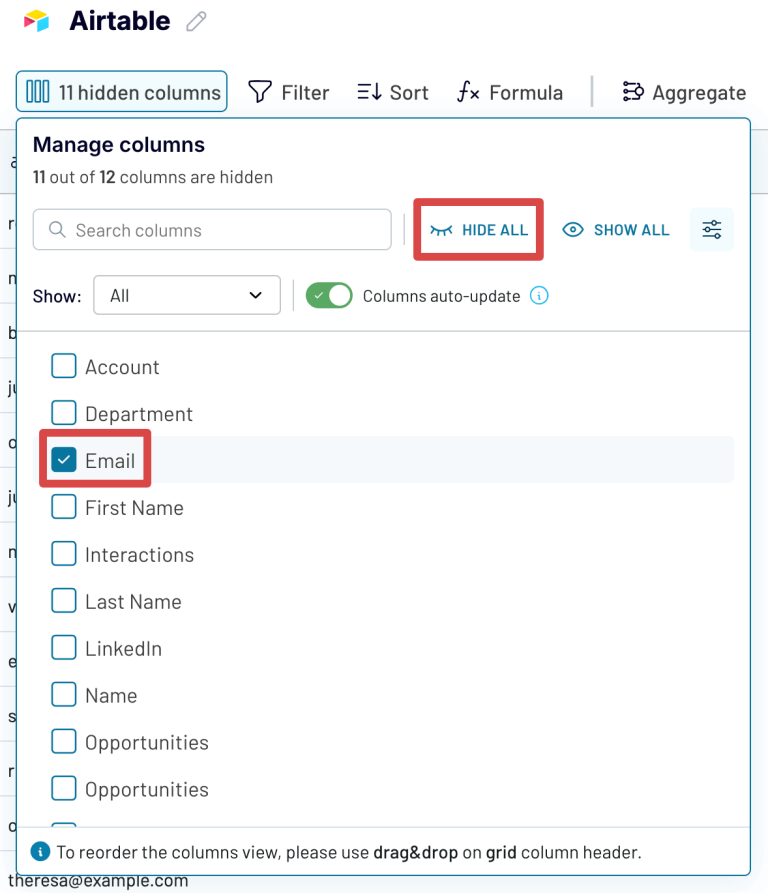Click the info icon next to Columns auto-update
Screen dimensions: 768x893
[538, 295]
